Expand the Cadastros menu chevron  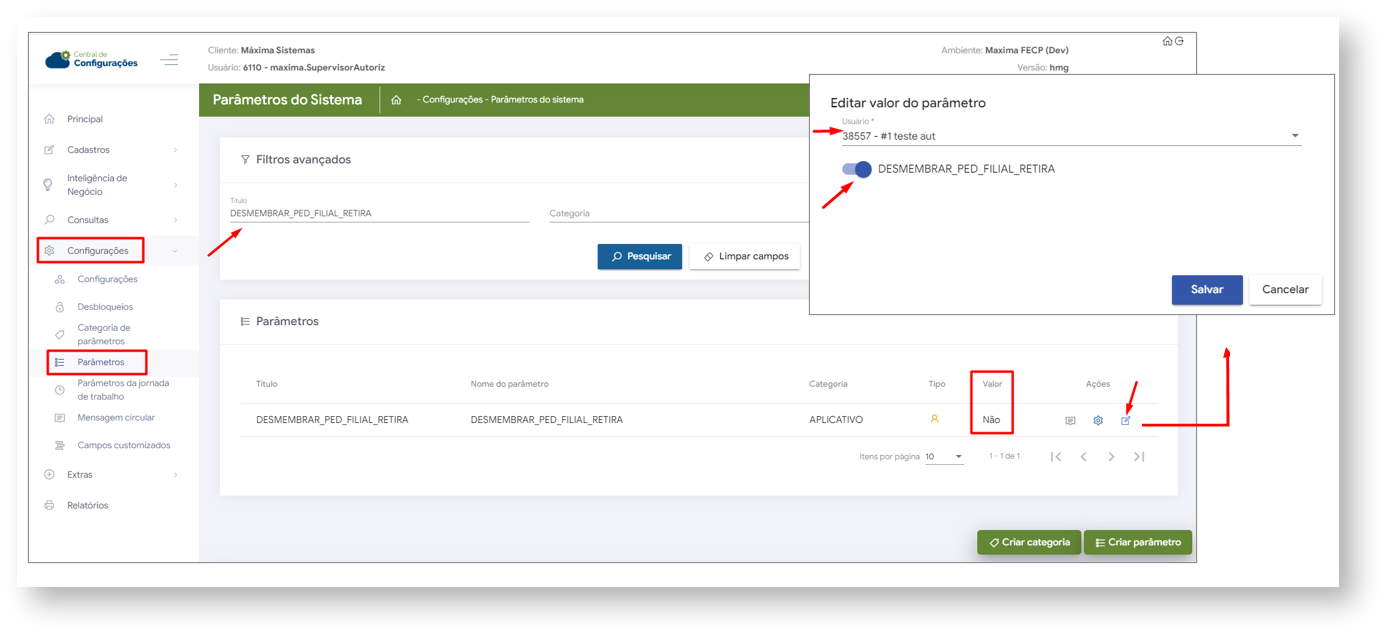click(x=176, y=150)
